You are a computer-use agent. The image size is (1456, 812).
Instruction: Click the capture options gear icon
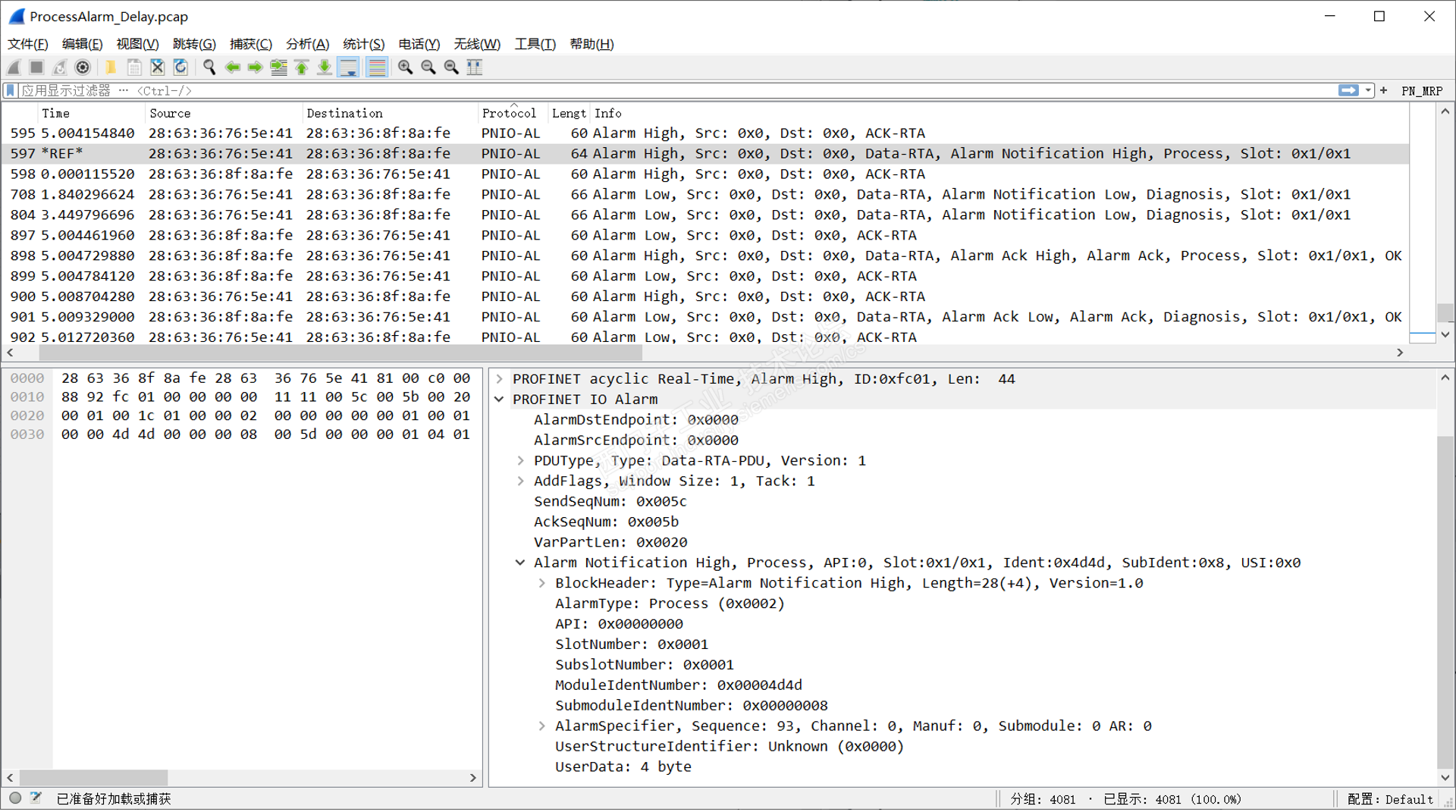click(x=83, y=67)
